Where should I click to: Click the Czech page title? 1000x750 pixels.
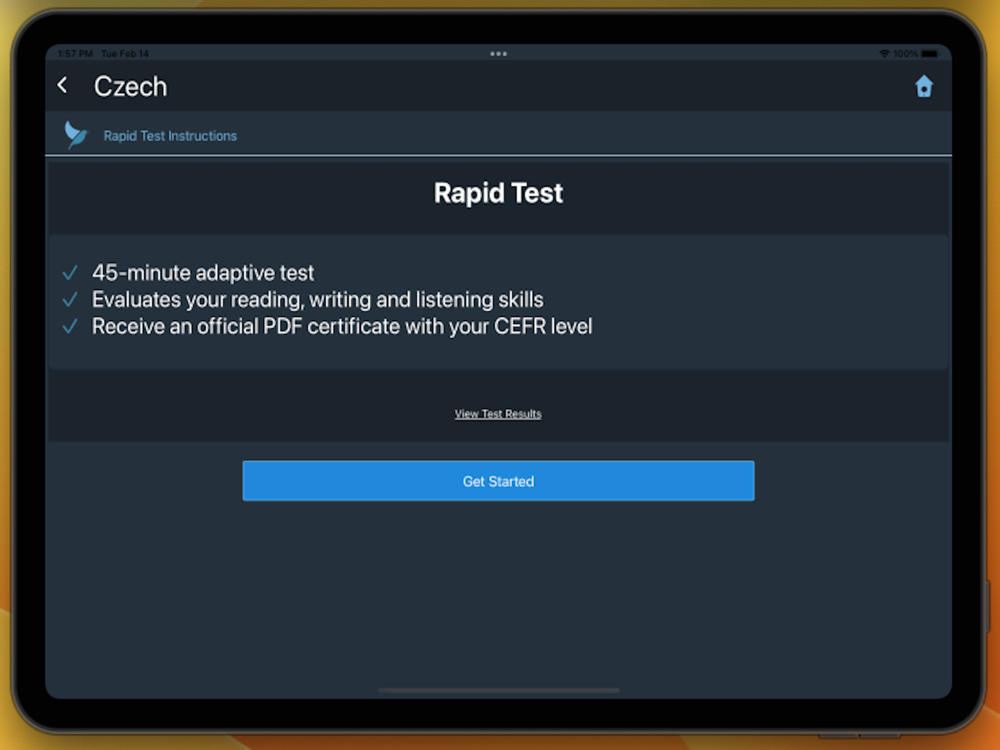tap(131, 87)
